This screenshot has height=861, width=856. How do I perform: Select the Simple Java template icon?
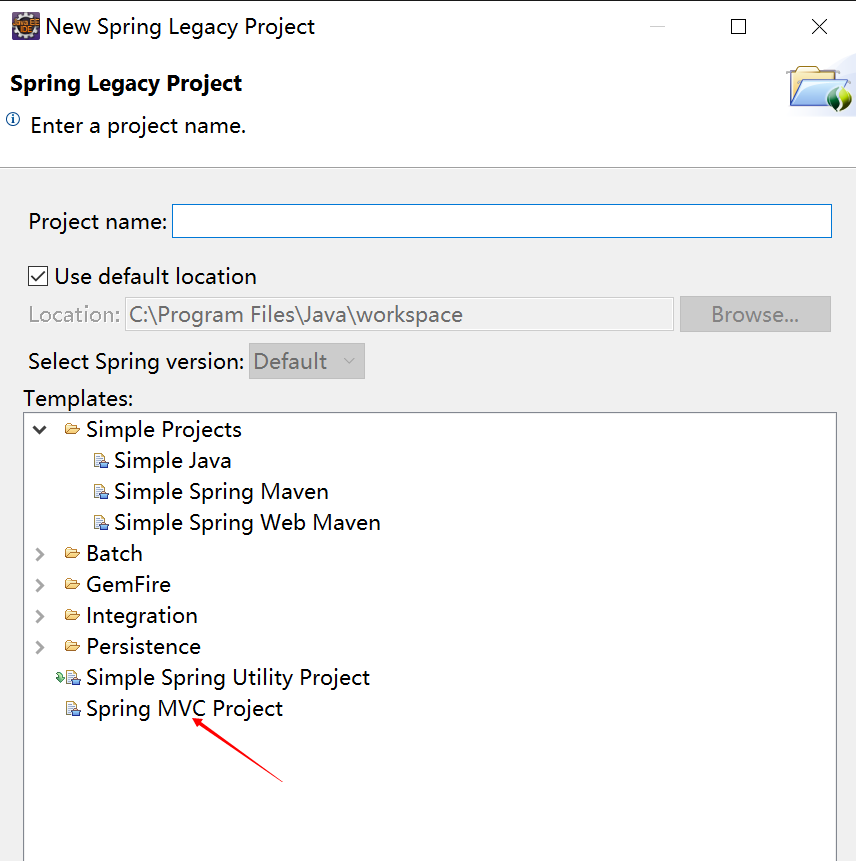[100, 460]
